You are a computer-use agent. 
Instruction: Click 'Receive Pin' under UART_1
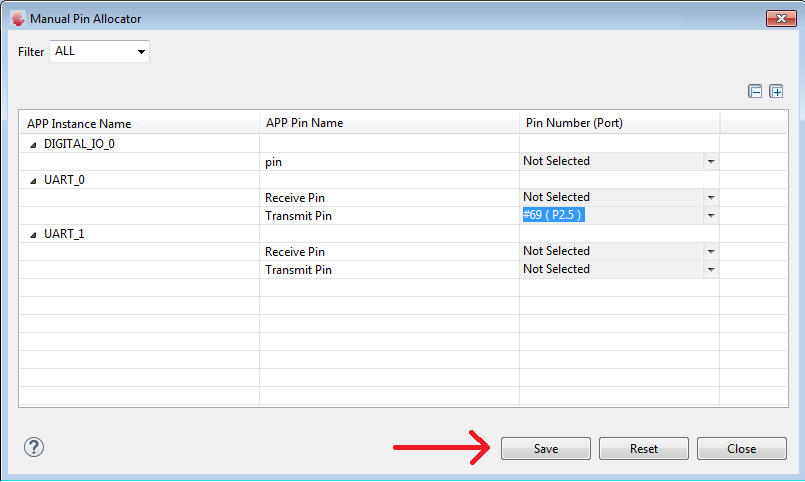295,252
